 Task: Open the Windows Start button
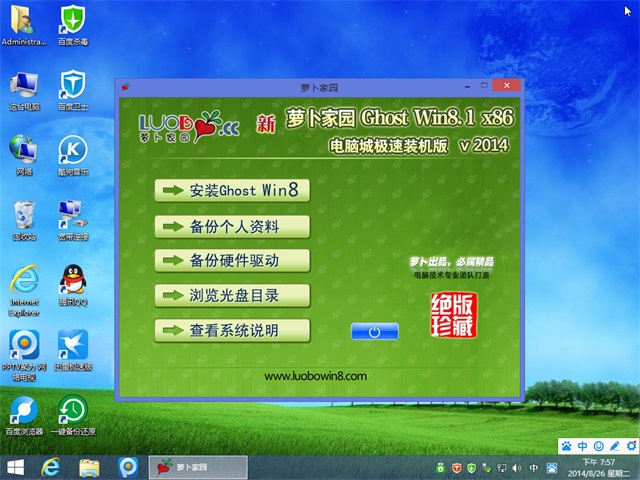click(16, 467)
